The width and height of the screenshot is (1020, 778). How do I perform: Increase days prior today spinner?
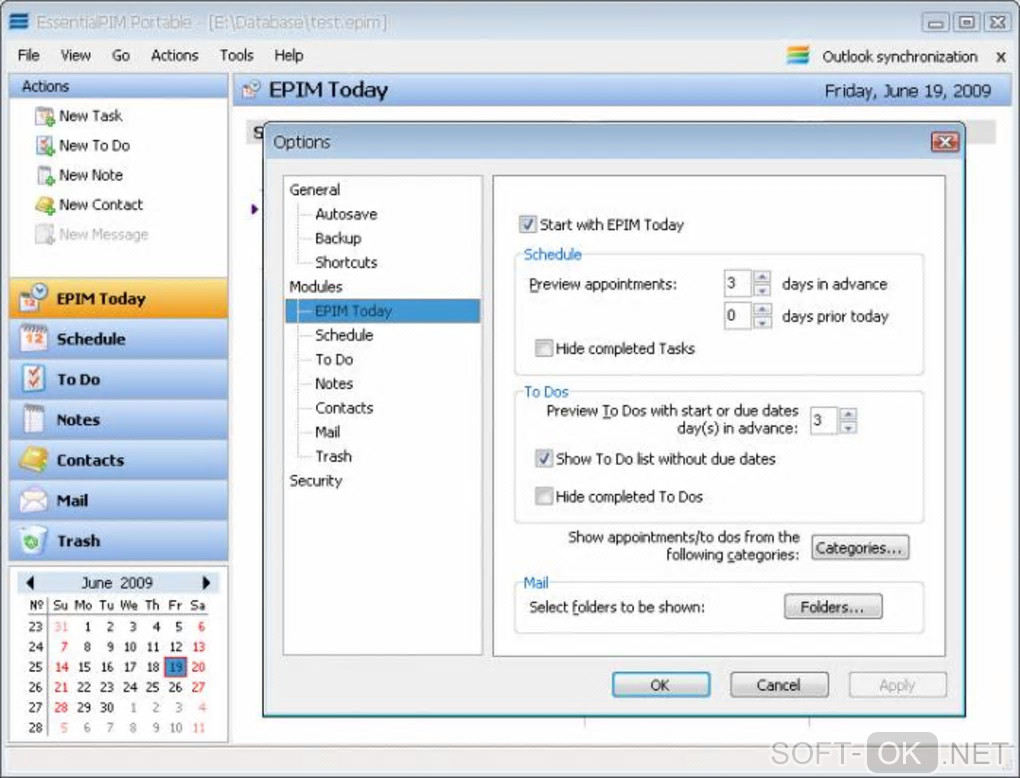(762, 310)
